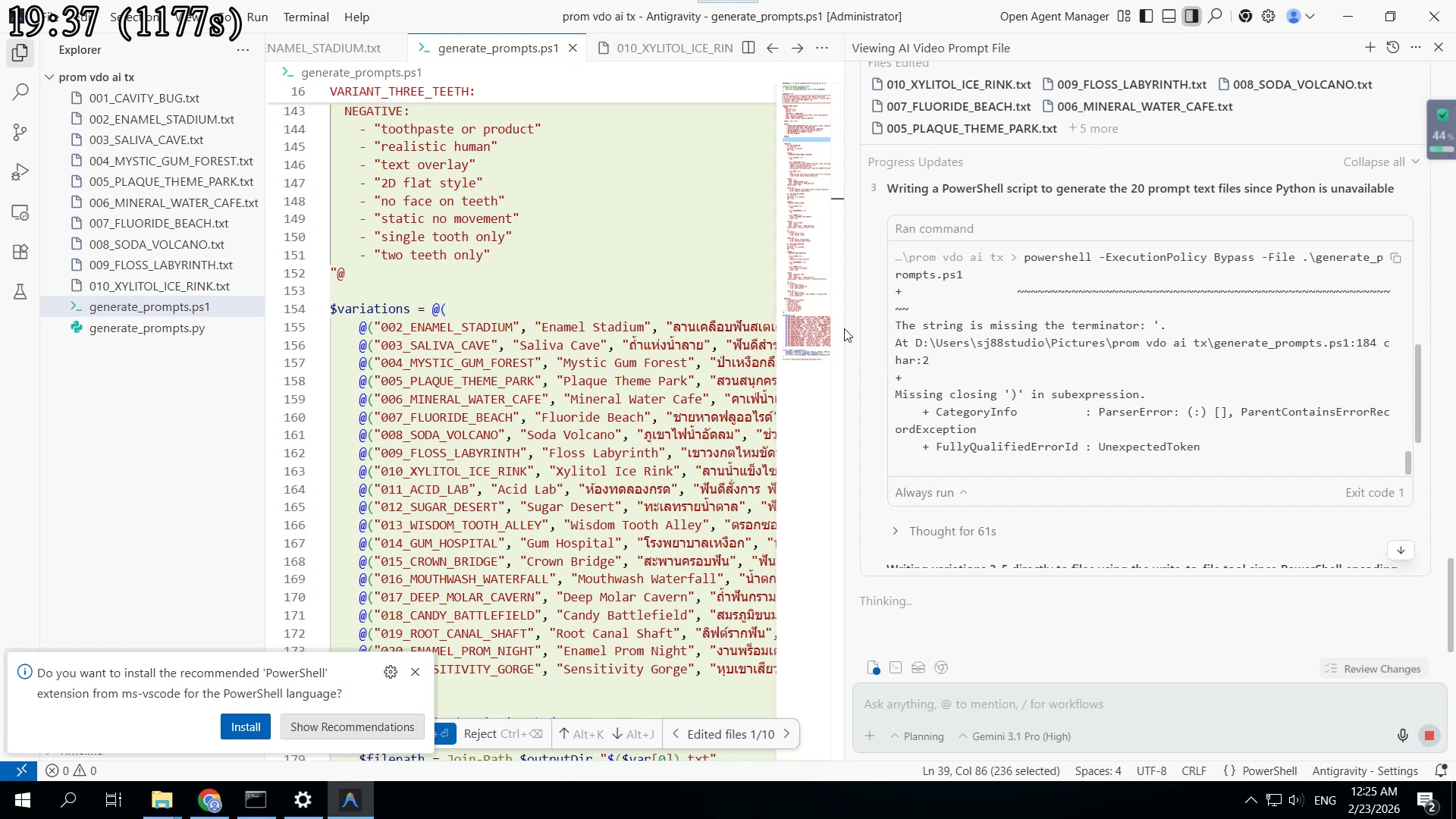Install the recommended PowerShell extension
This screenshot has height=819, width=1456.
coord(245,726)
